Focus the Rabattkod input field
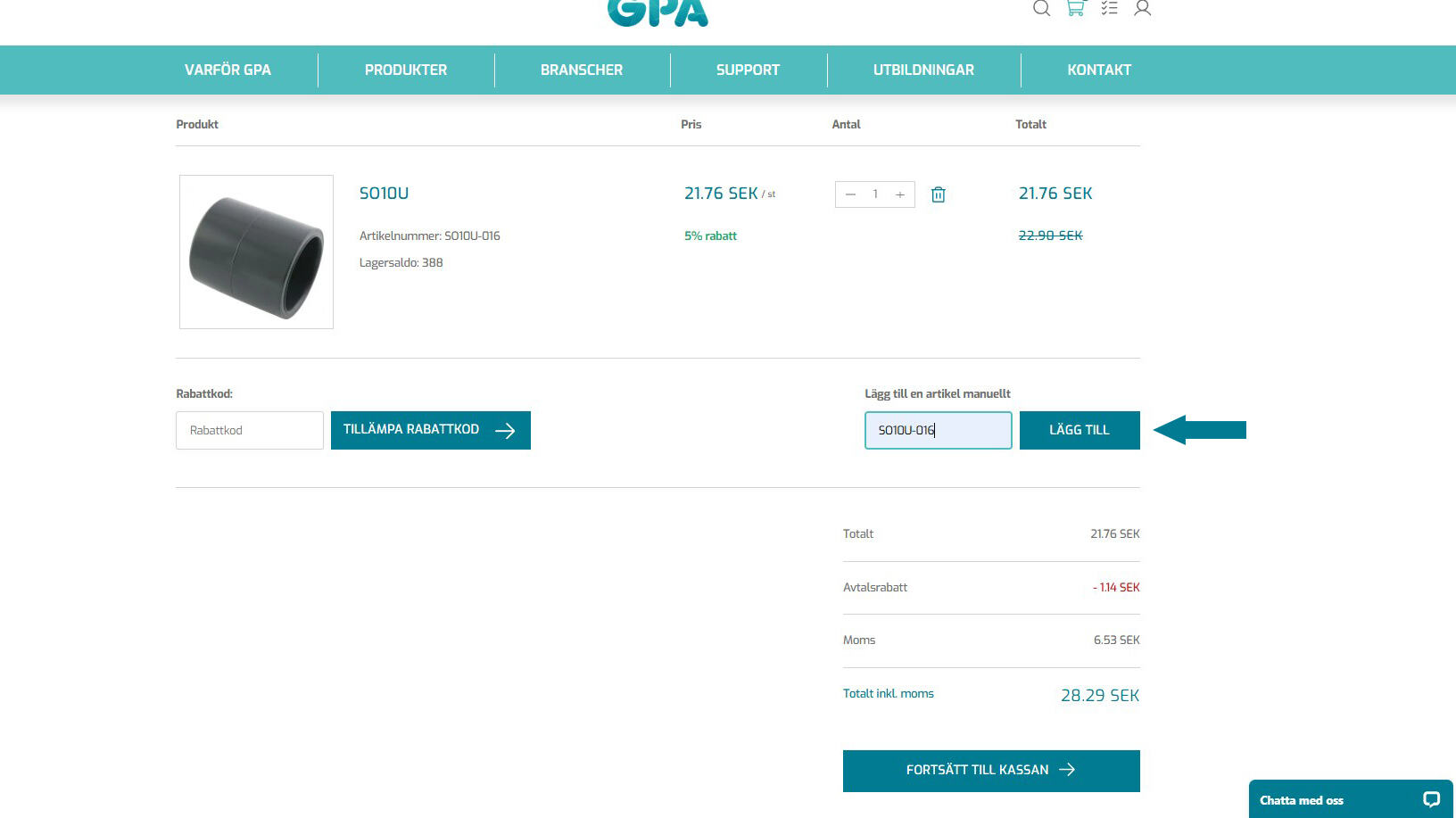Viewport: 1456px width, 818px height. 250,430
